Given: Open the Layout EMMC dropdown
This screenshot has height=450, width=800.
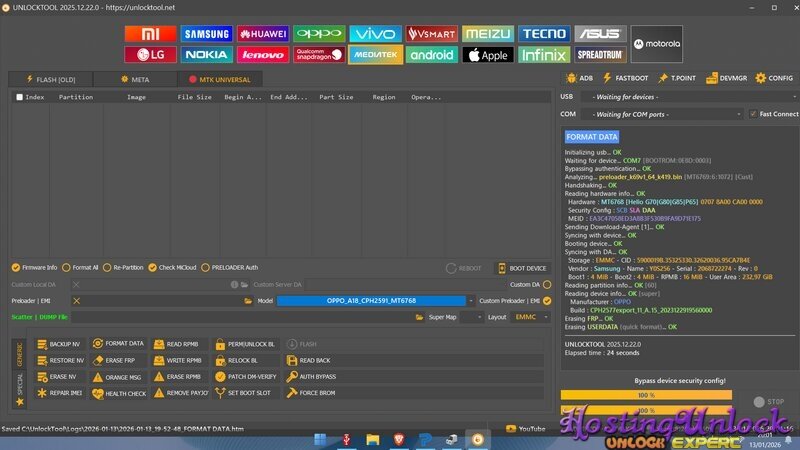Looking at the screenshot, I should point(530,317).
